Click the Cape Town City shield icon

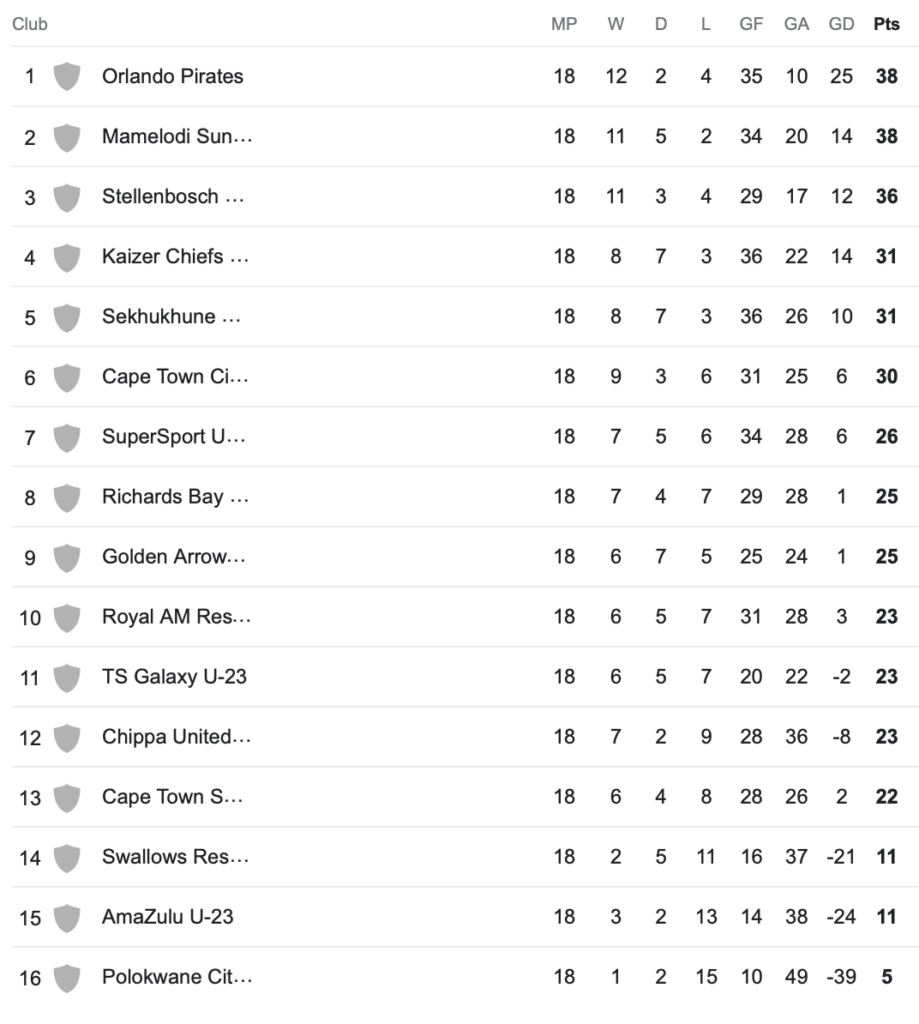point(67,377)
